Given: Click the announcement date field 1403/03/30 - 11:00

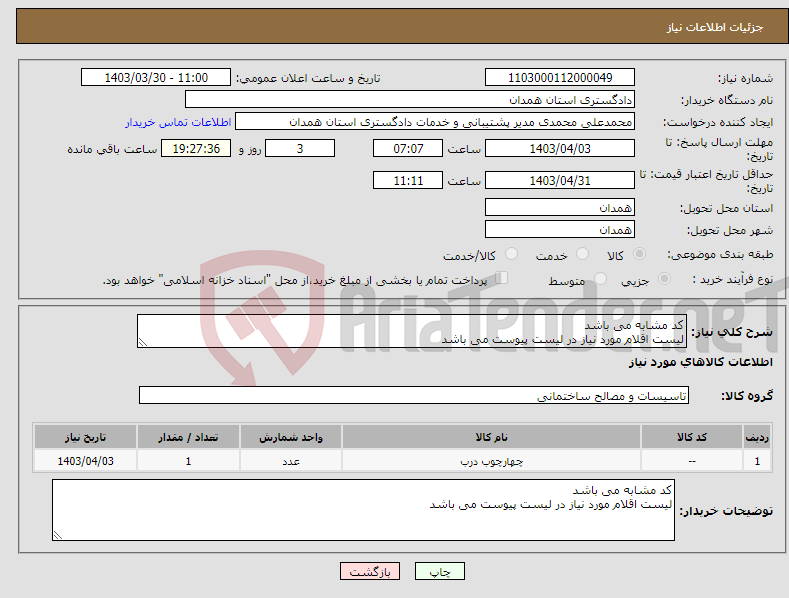Looking at the screenshot, I should 156,78.
